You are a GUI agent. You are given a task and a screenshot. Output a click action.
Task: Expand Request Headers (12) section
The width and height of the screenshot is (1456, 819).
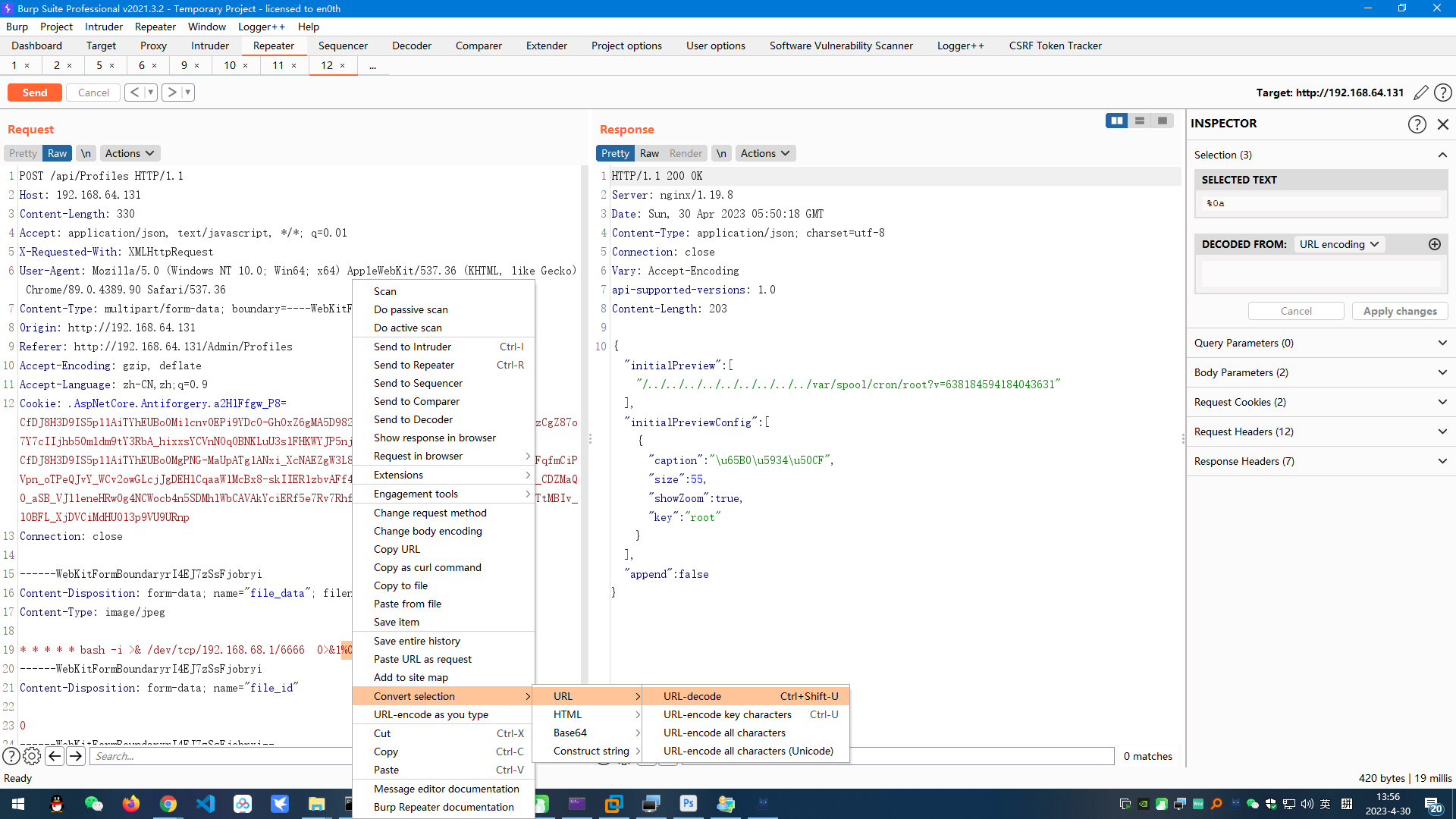[x=1321, y=431]
